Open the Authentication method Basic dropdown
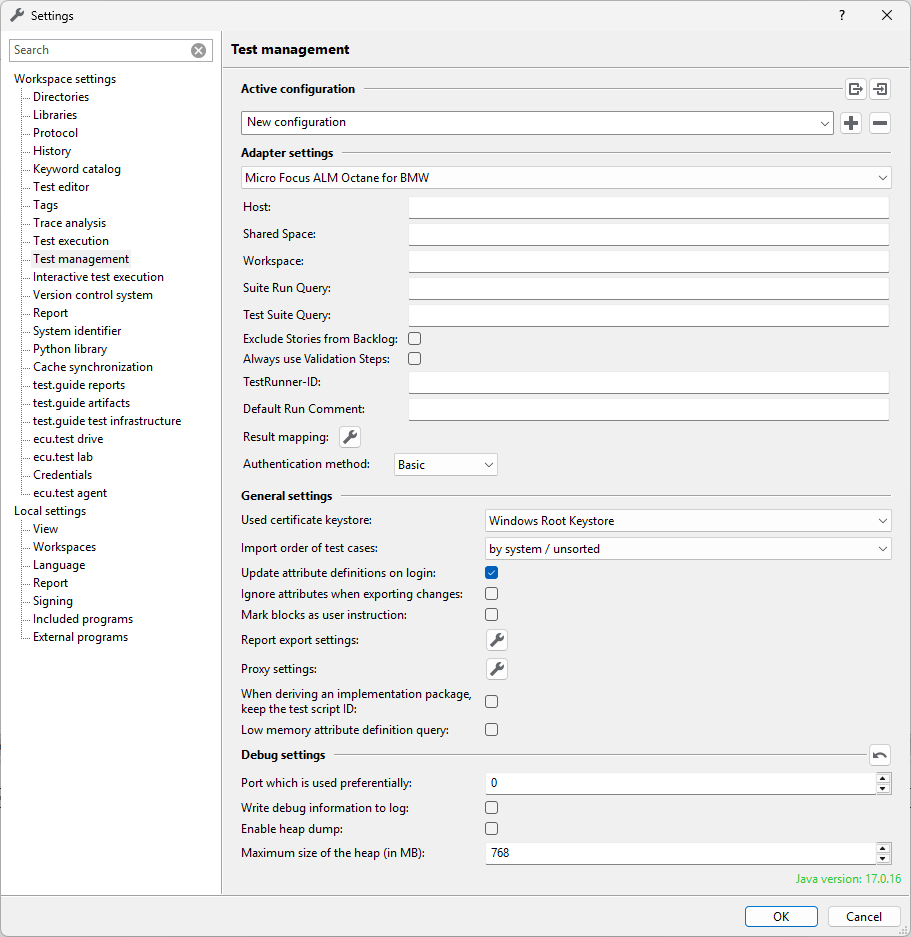911x937 pixels. click(x=445, y=465)
